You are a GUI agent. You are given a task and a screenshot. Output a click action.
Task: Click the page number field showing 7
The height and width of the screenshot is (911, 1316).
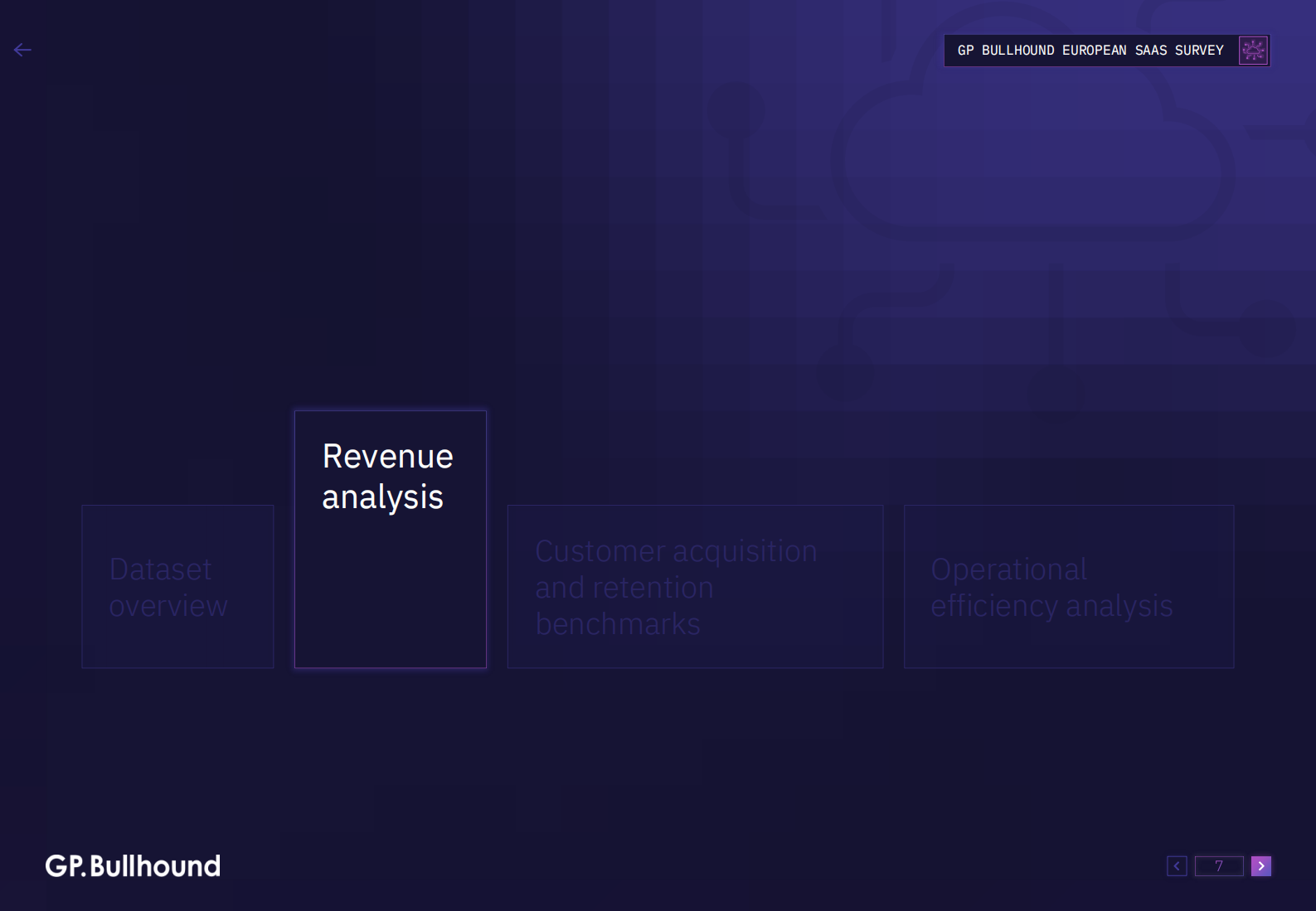[x=1218, y=866]
